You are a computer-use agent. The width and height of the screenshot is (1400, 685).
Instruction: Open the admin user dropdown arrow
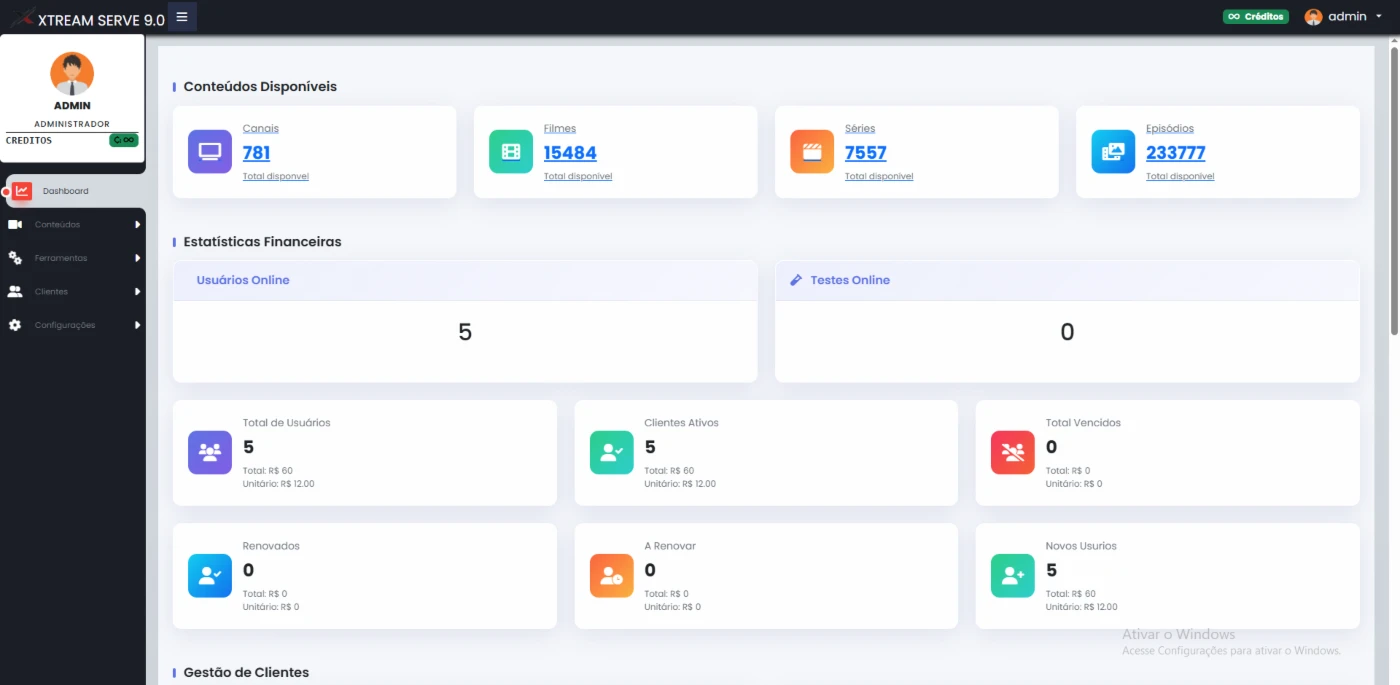pos(1379,17)
